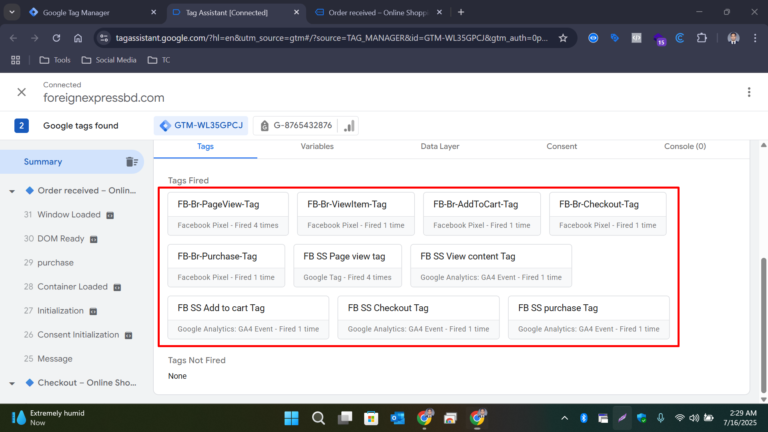The image size is (768, 432).
Task: Open Microsoft Outlook from the taskbar
Action: 396,418
